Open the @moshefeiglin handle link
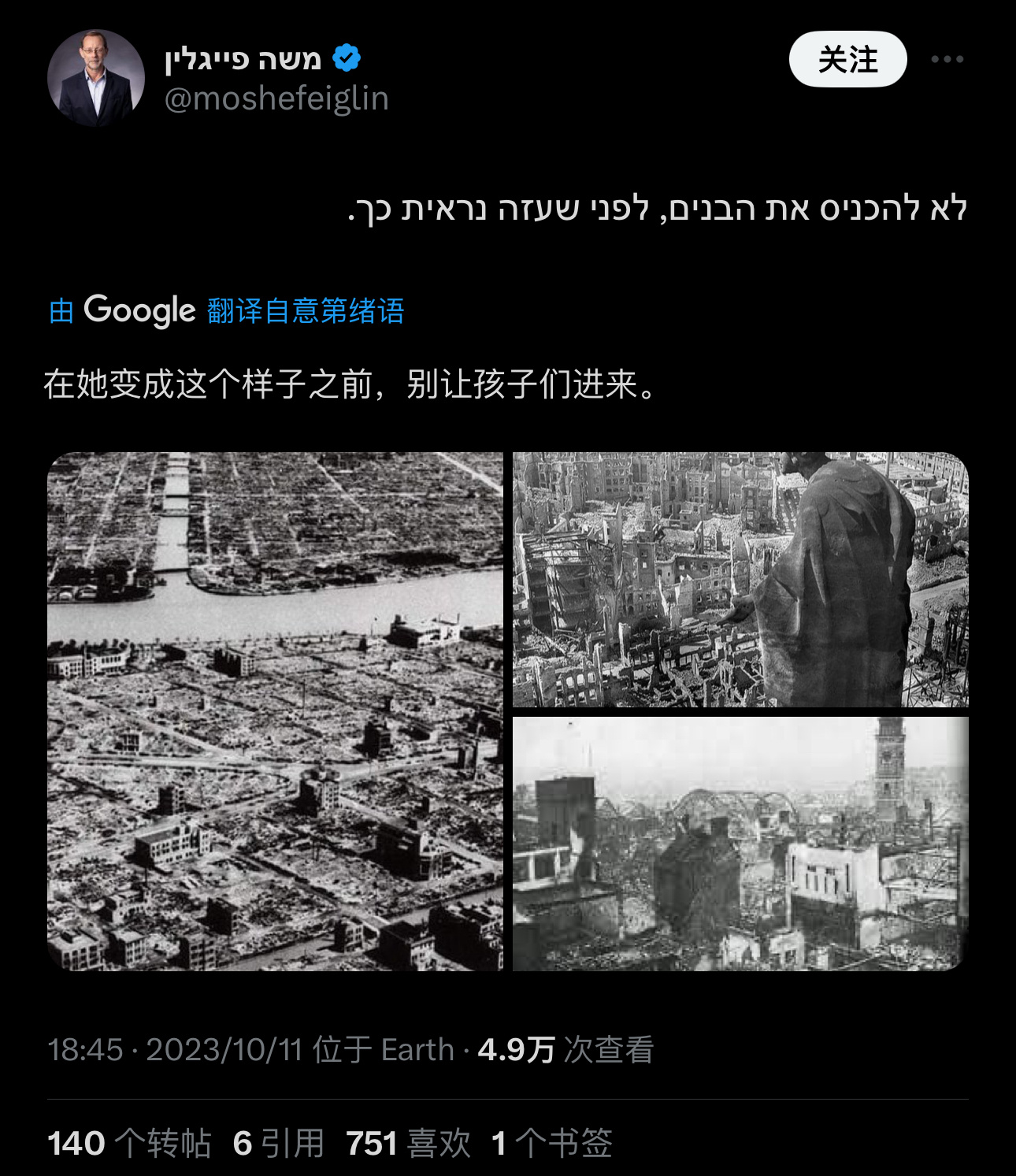This screenshot has height=1176, width=1016. (276, 99)
